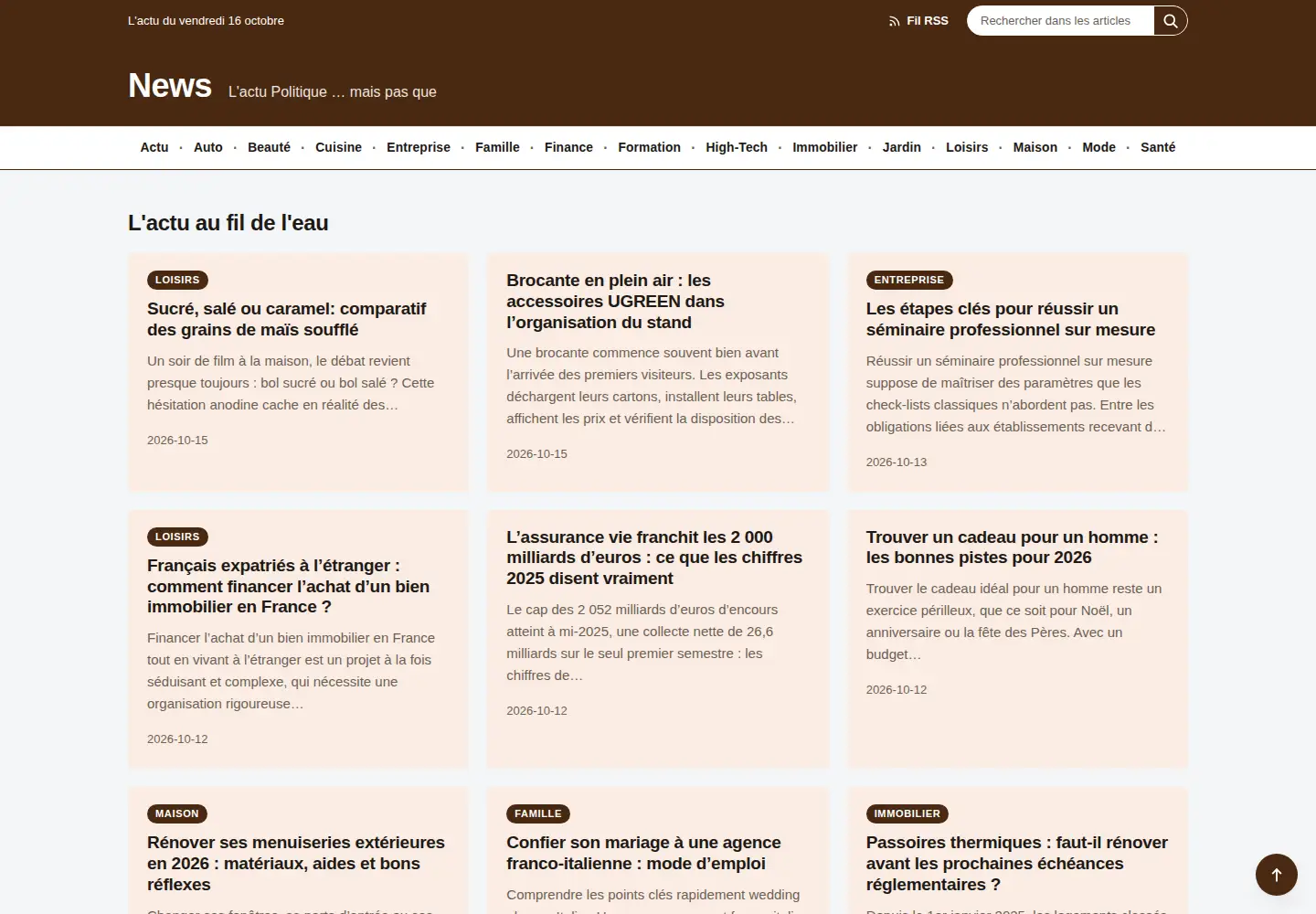Open 'Français expatriés à l'étranger' article title

[x=289, y=586]
